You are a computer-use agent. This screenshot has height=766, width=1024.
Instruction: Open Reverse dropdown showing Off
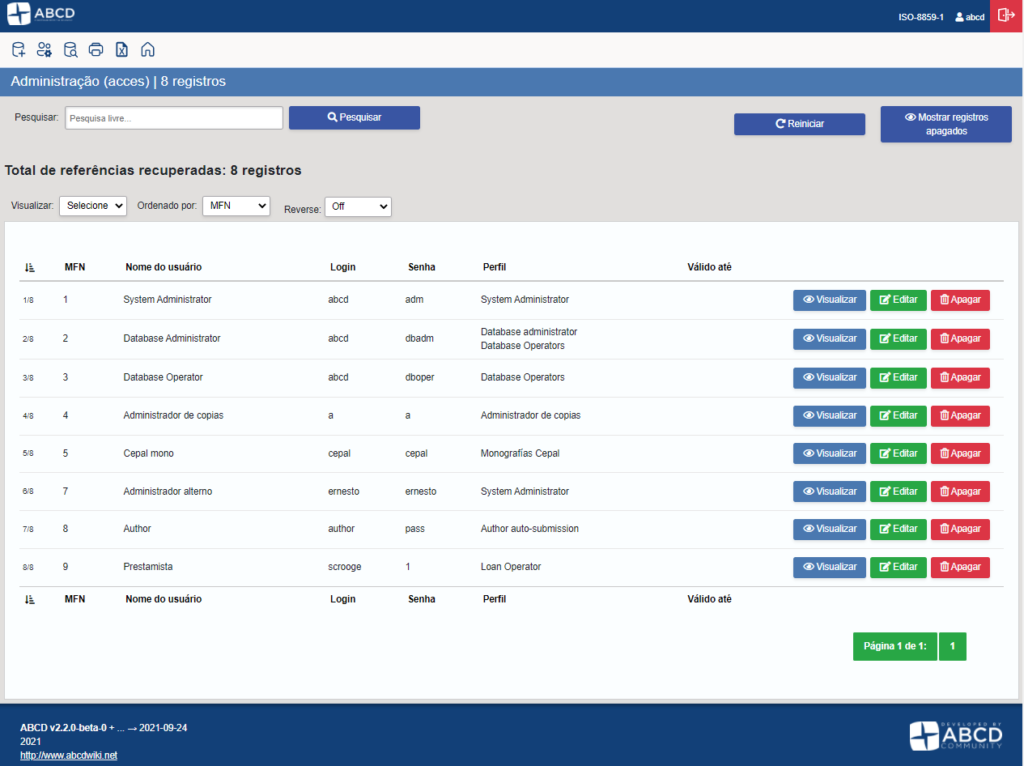pyautogui.click(x=358, y=206)
